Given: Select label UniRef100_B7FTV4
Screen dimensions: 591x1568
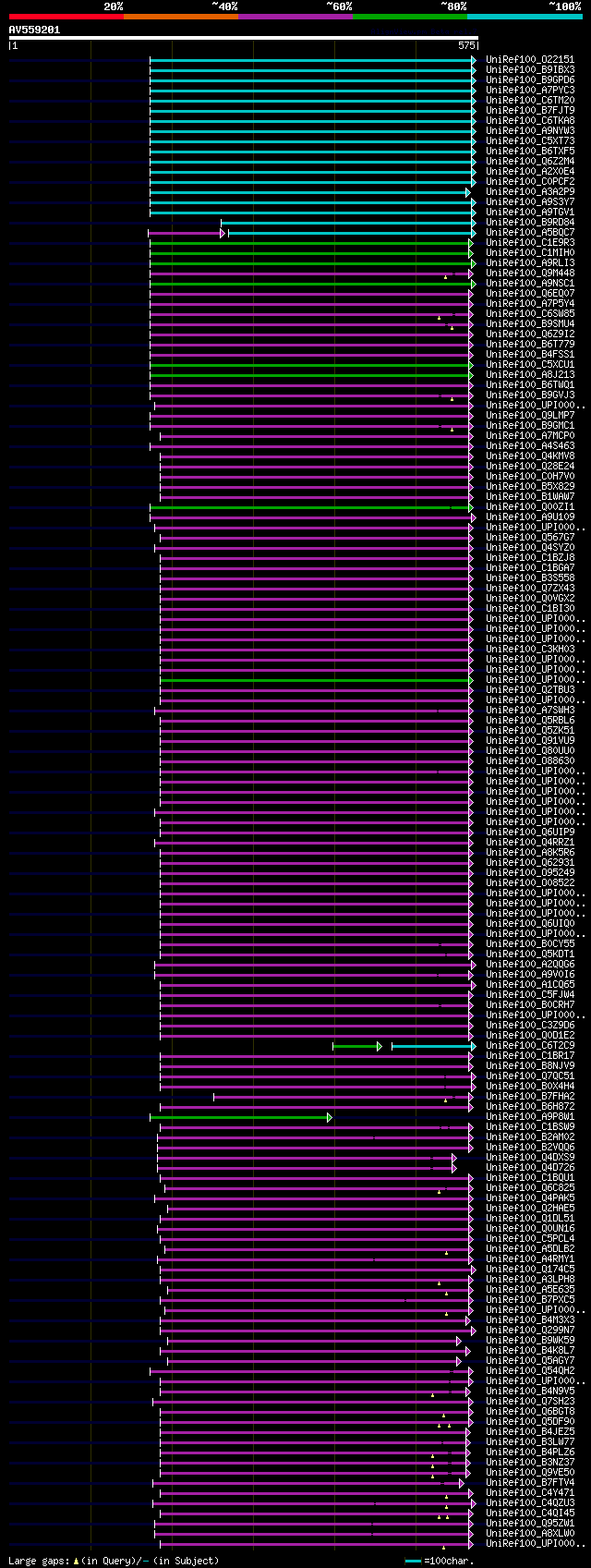Looking at the screenshot, I should point(530,1482).
